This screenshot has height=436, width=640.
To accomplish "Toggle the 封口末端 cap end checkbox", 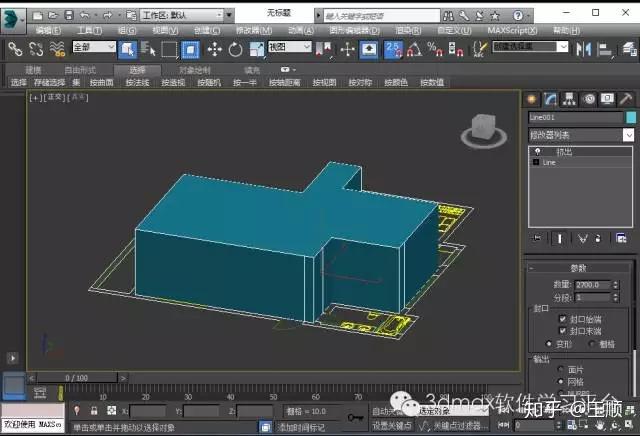I will coord(562,331).
